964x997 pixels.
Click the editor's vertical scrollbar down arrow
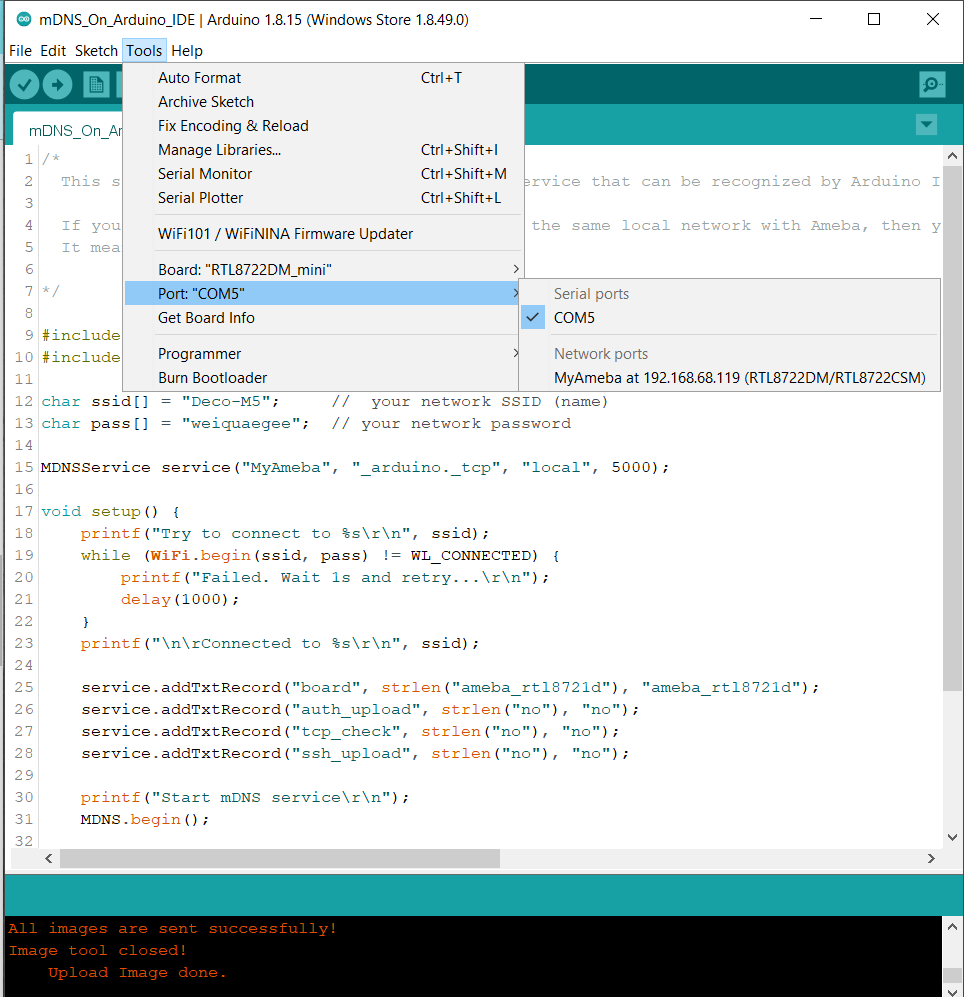[x=952, y=837]
